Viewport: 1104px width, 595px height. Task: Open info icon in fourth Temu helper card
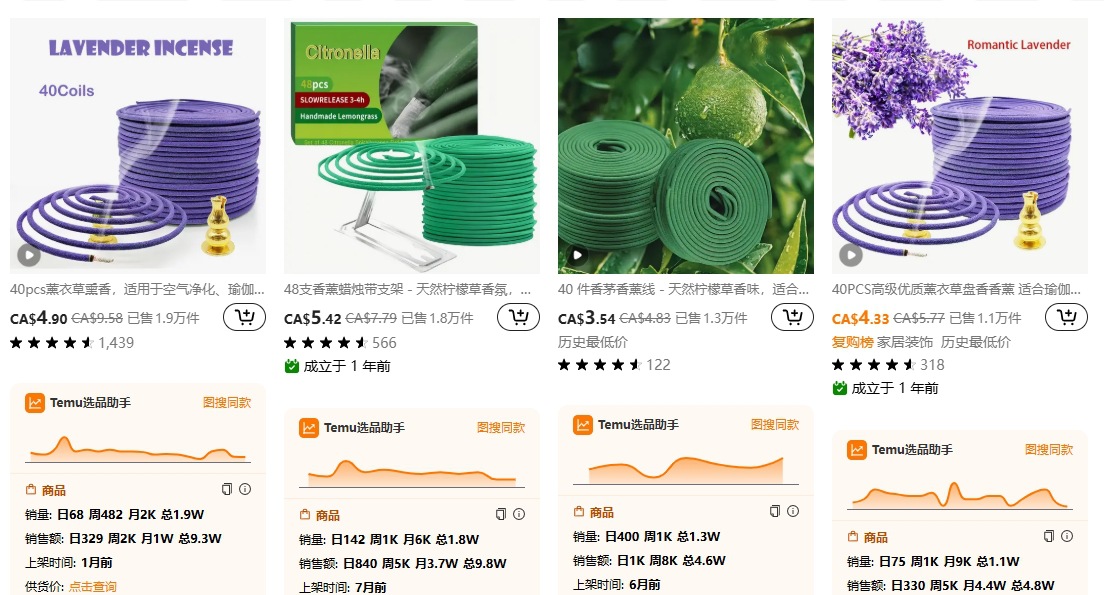click(1067, 536)
